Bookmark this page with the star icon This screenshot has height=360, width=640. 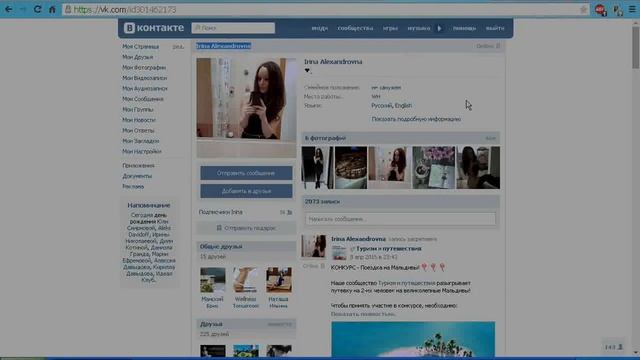click(583, 9)
